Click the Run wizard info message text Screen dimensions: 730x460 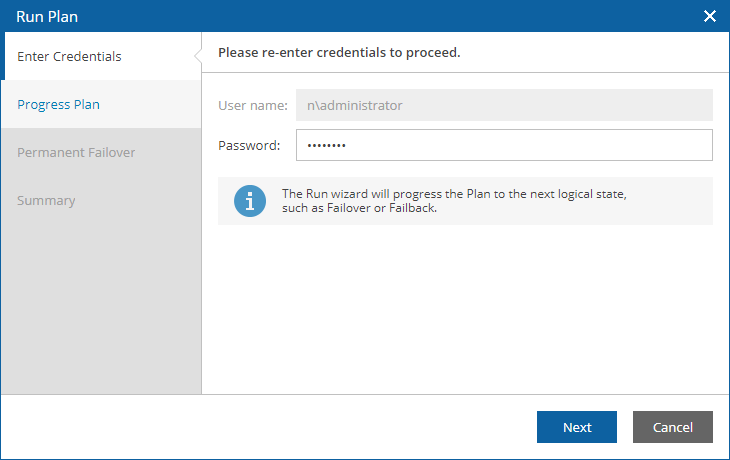454,201
